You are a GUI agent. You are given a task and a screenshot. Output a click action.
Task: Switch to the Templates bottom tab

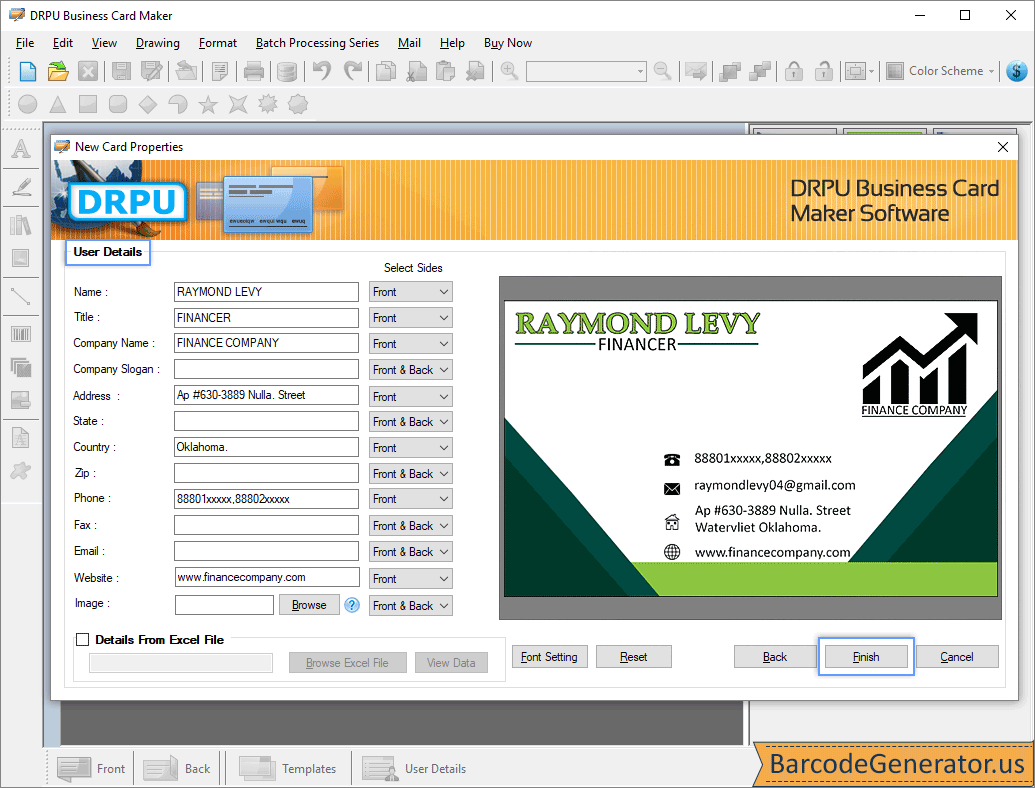(x=287, y=769)
